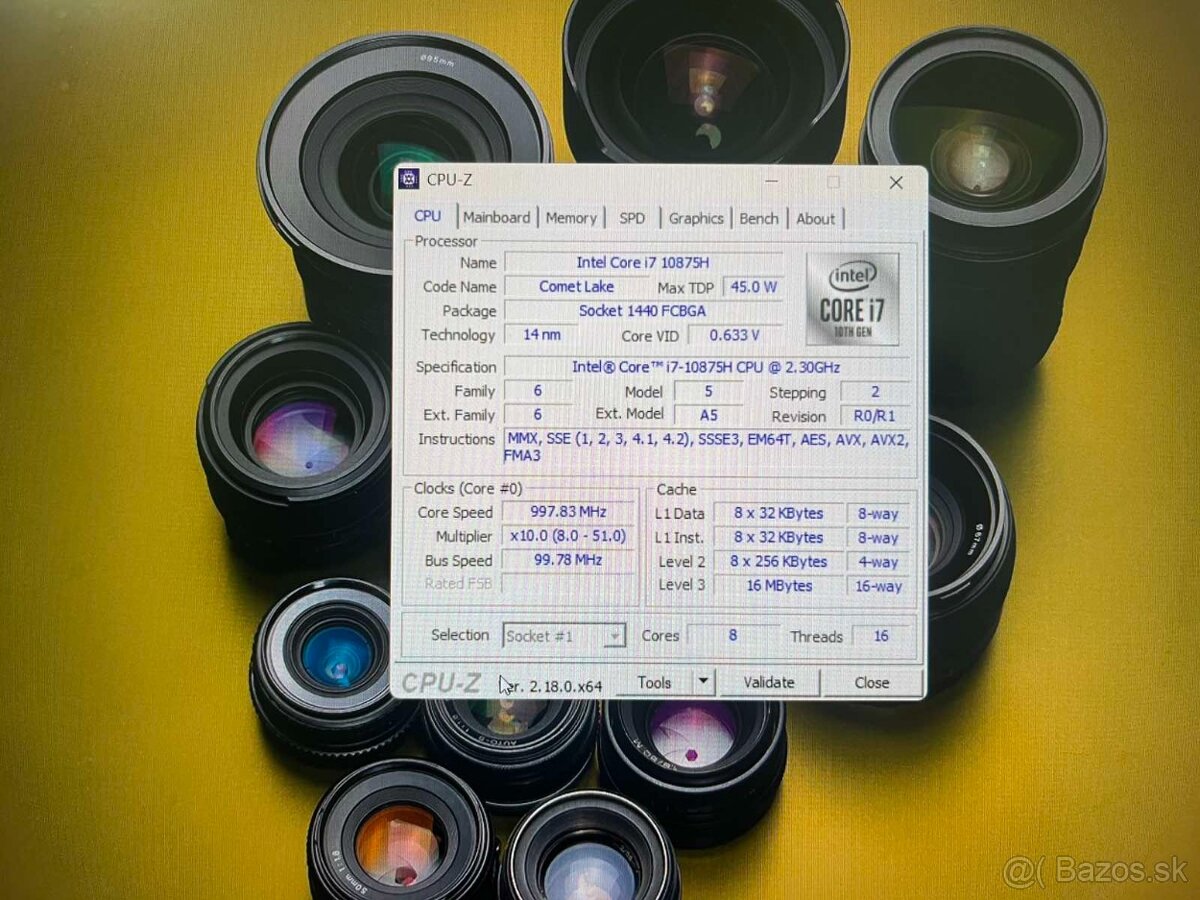Click the Core Speed value '997.83 MHz'
The image size is (1200, 900).
567,512
